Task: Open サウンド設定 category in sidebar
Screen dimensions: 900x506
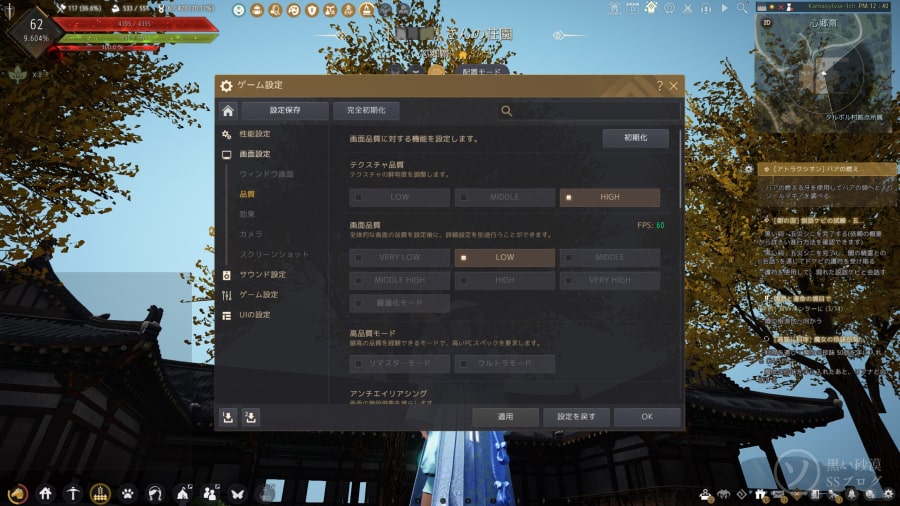Action: click(262, 274)
